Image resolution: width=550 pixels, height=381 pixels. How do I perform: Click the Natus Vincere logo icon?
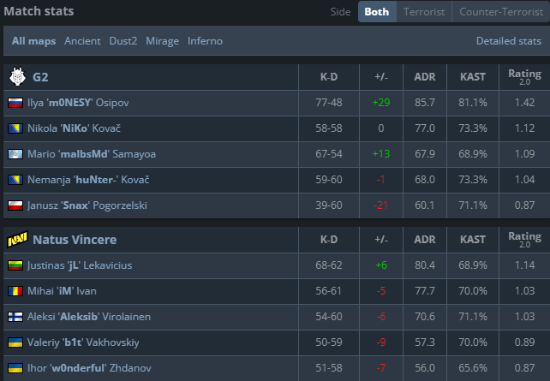coord(18,239)
